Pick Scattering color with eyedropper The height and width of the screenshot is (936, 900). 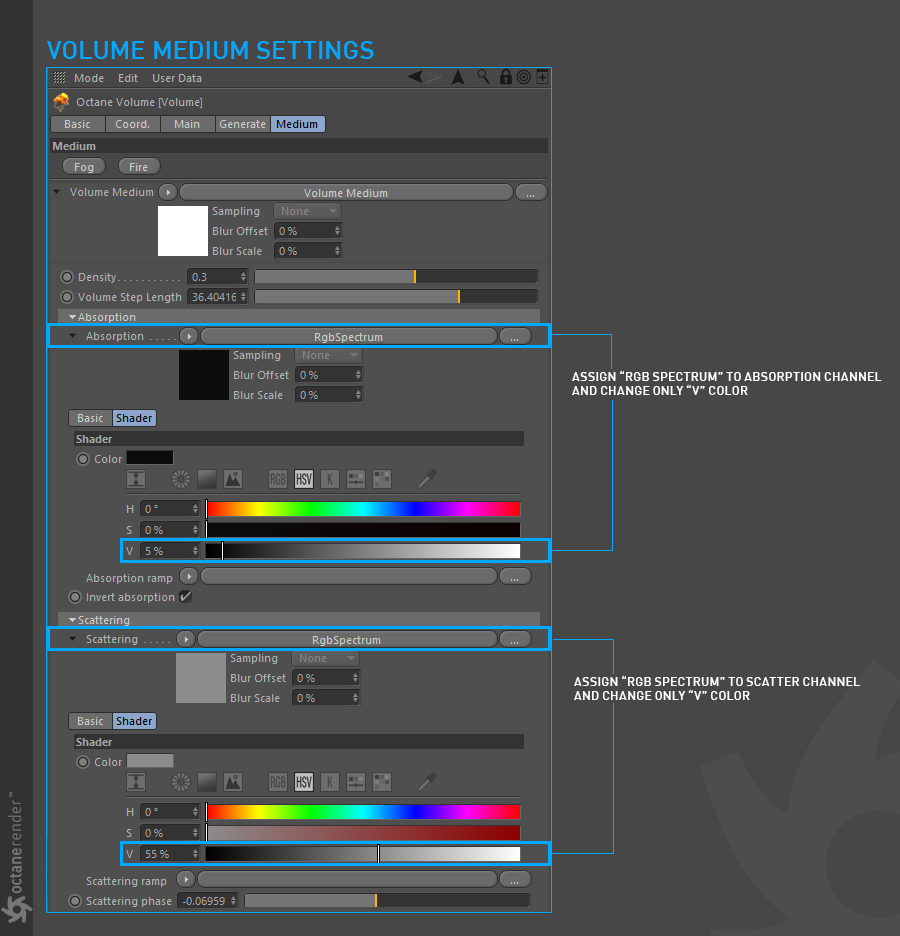click(427, 782)
